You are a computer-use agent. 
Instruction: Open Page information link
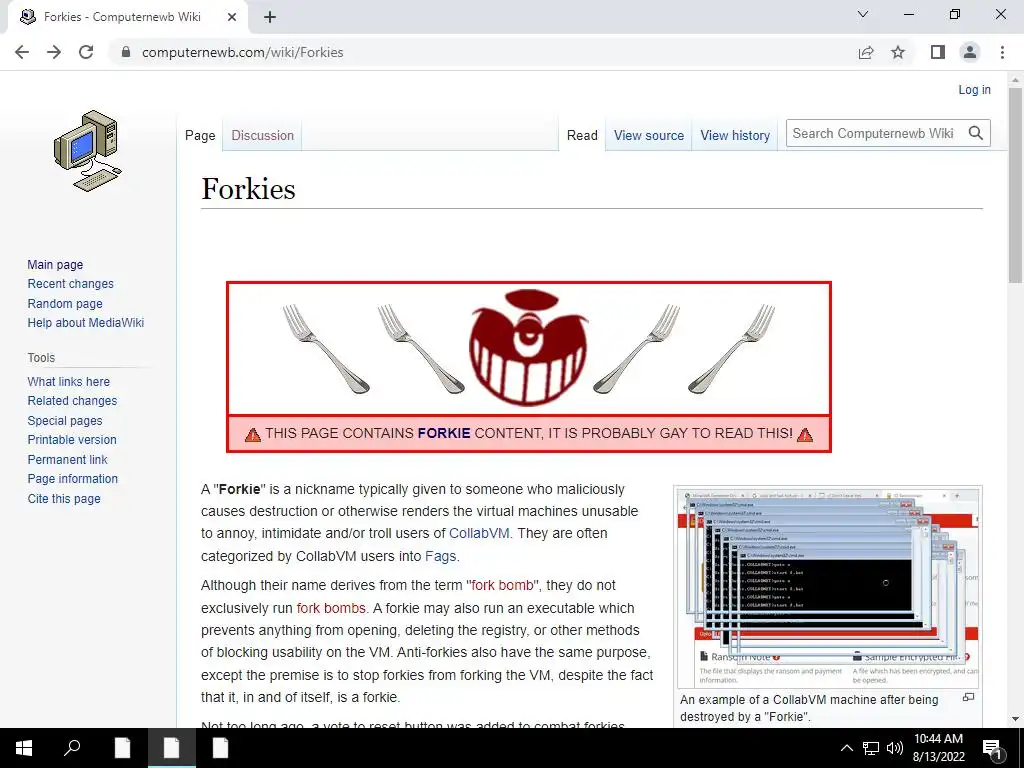coord(72,479)
